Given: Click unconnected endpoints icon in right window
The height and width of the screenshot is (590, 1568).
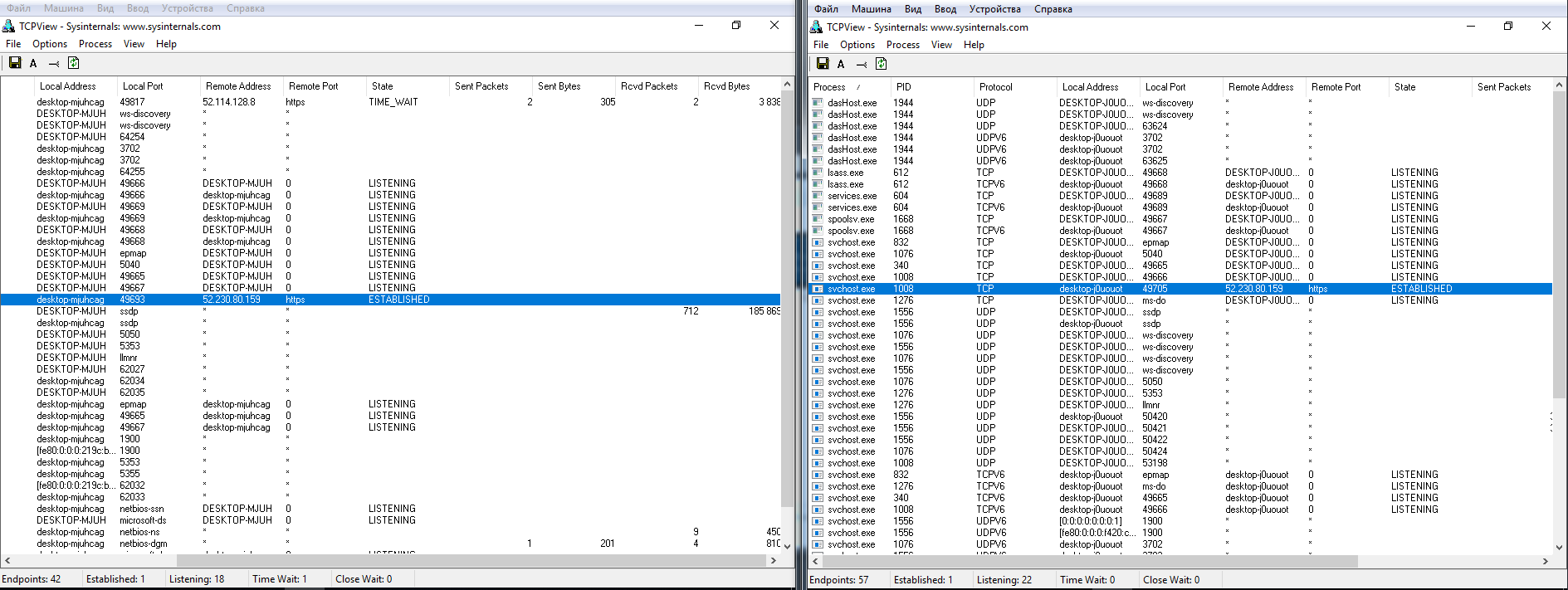Looking at the screenshot, I should [862, 64].
